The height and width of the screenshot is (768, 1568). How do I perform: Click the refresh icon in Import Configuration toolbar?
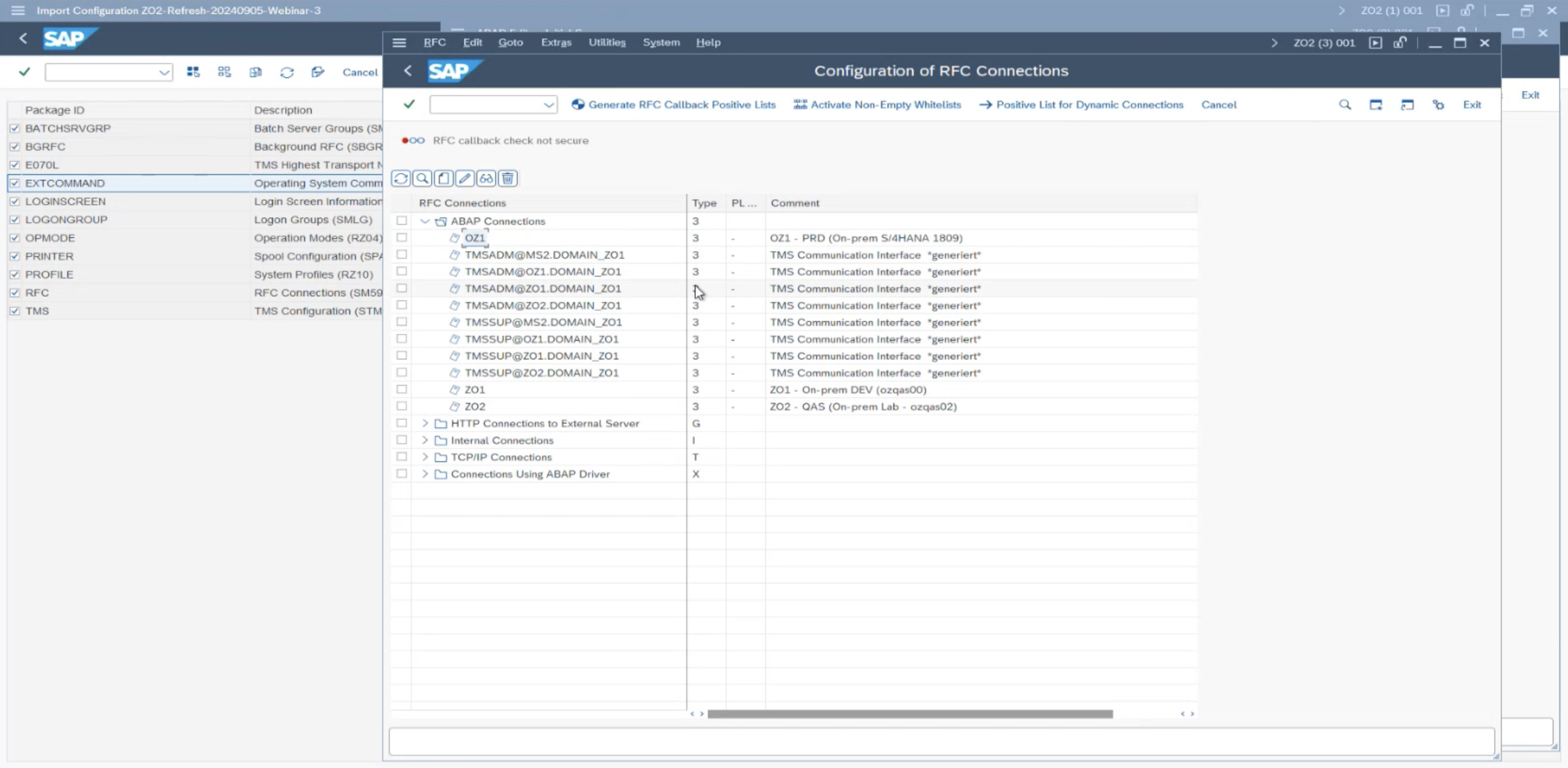tap(287, 72)
